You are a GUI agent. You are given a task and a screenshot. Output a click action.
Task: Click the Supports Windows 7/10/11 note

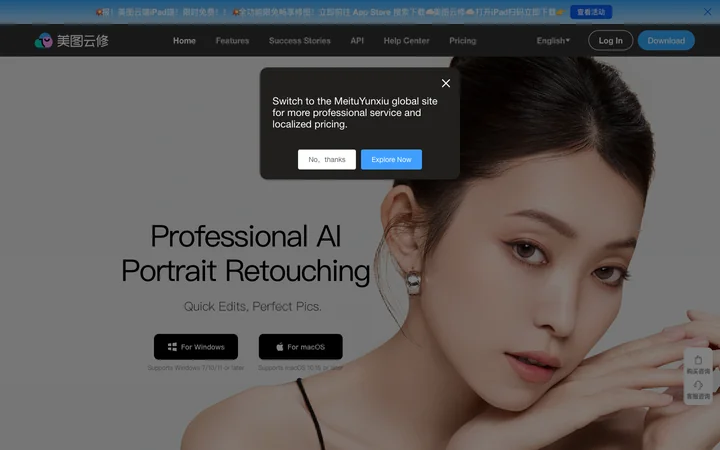point(196,368)
